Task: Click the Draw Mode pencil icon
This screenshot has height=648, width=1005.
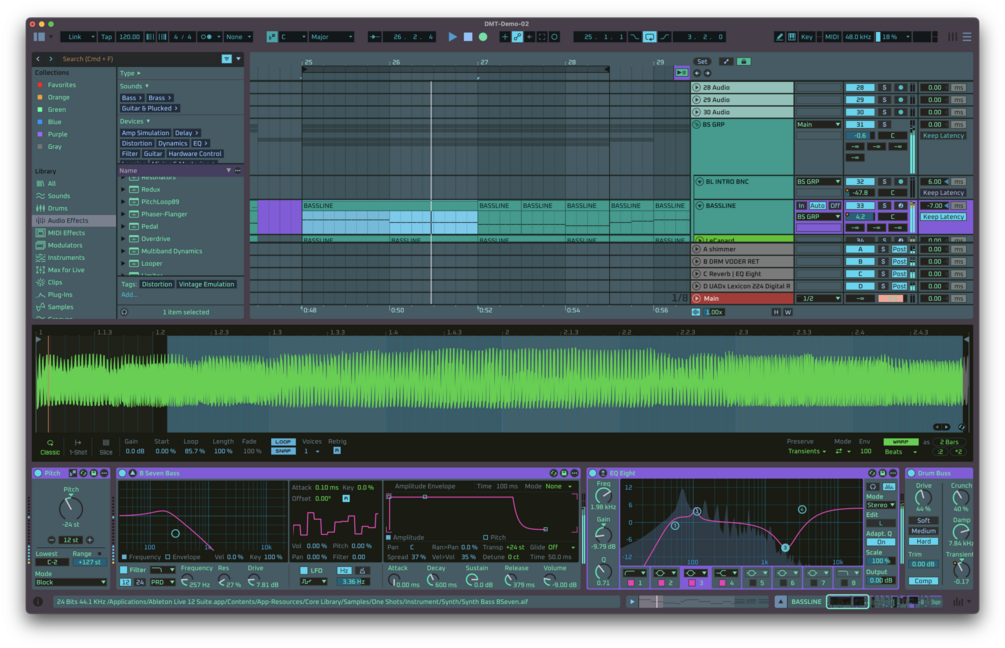Action: point(779,37)
